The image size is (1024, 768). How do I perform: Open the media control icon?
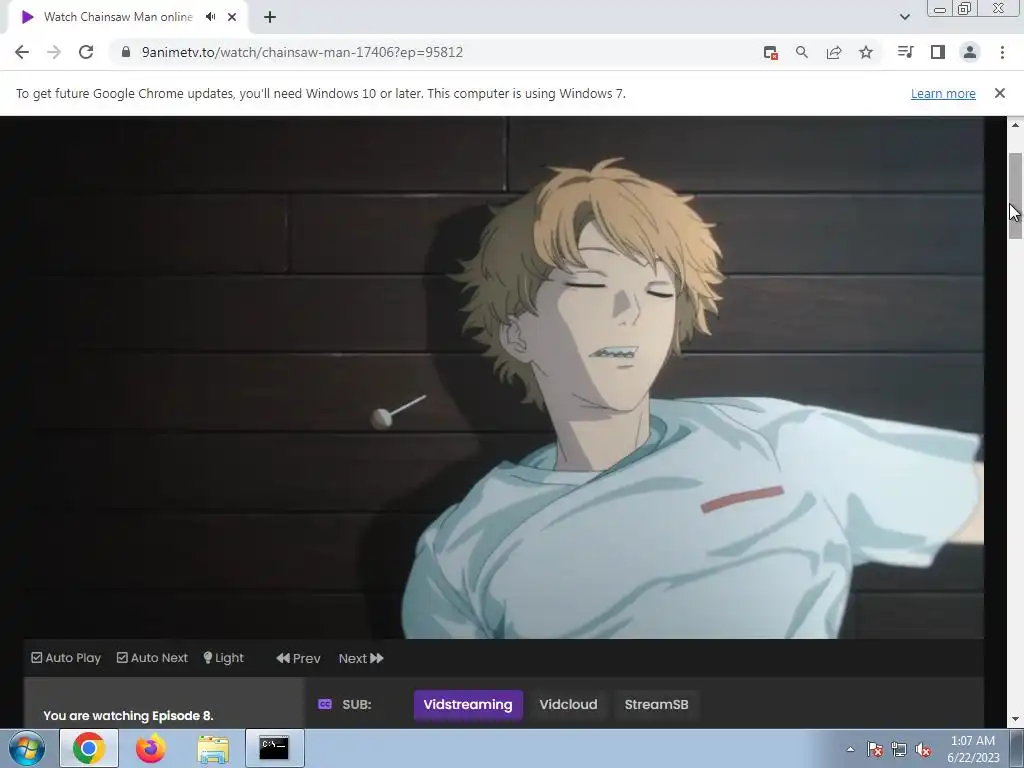[x=905, y=52]
